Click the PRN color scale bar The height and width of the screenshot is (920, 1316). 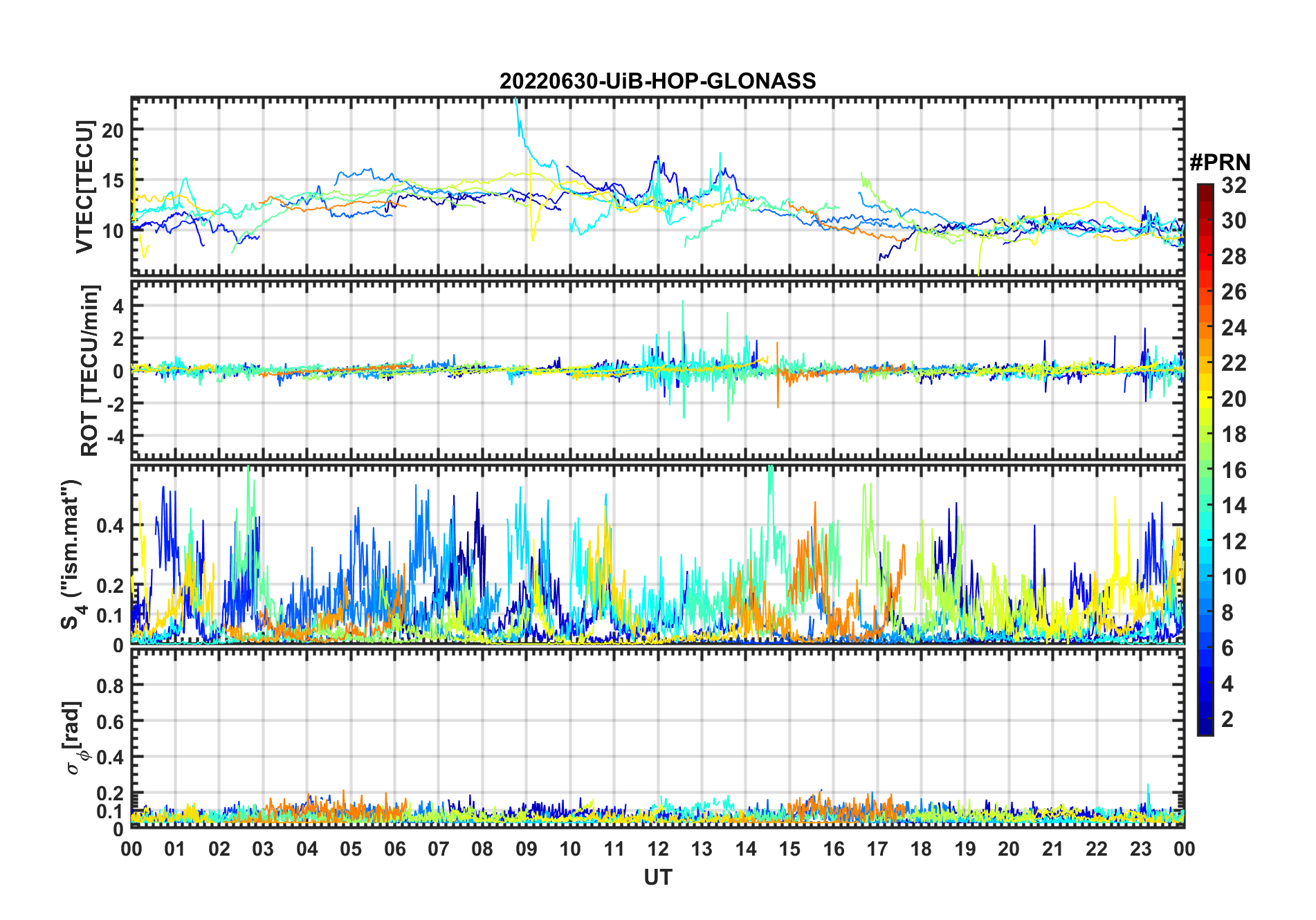pyautogui.click(x=1205, y=459)
